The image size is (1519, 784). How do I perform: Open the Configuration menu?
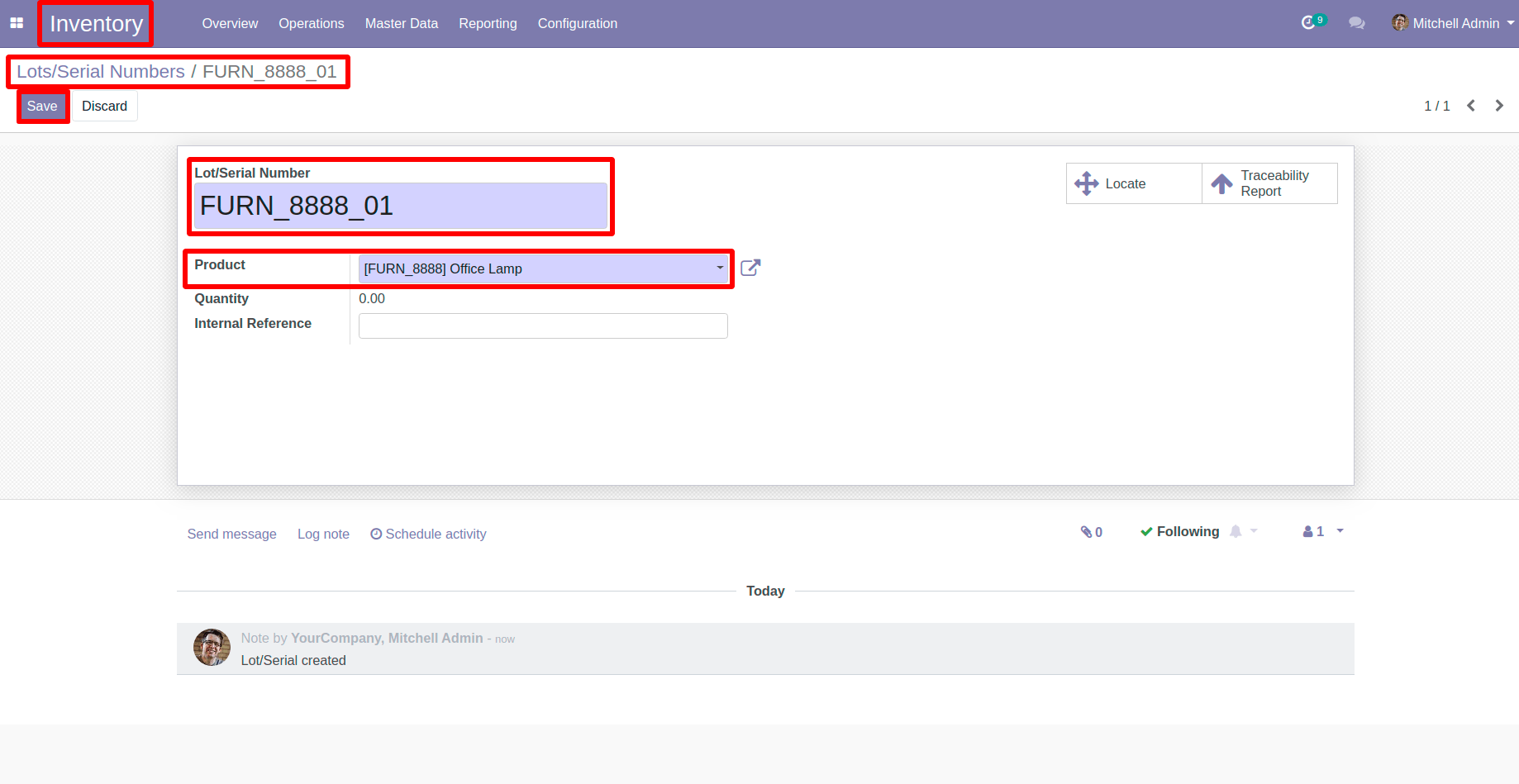tap(578, 23)
